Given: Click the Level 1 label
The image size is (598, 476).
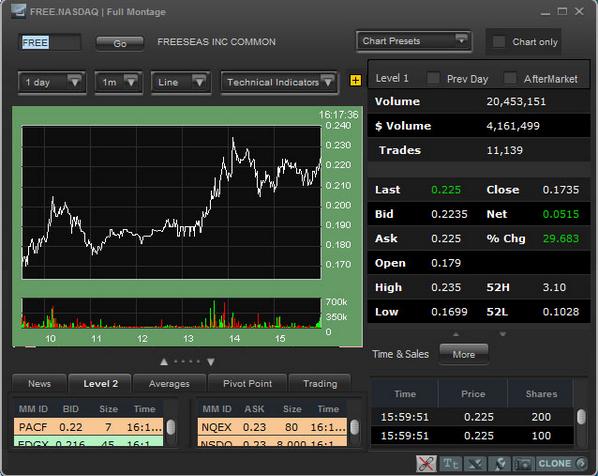Looking at the screenshot, I should coord(392,78).
